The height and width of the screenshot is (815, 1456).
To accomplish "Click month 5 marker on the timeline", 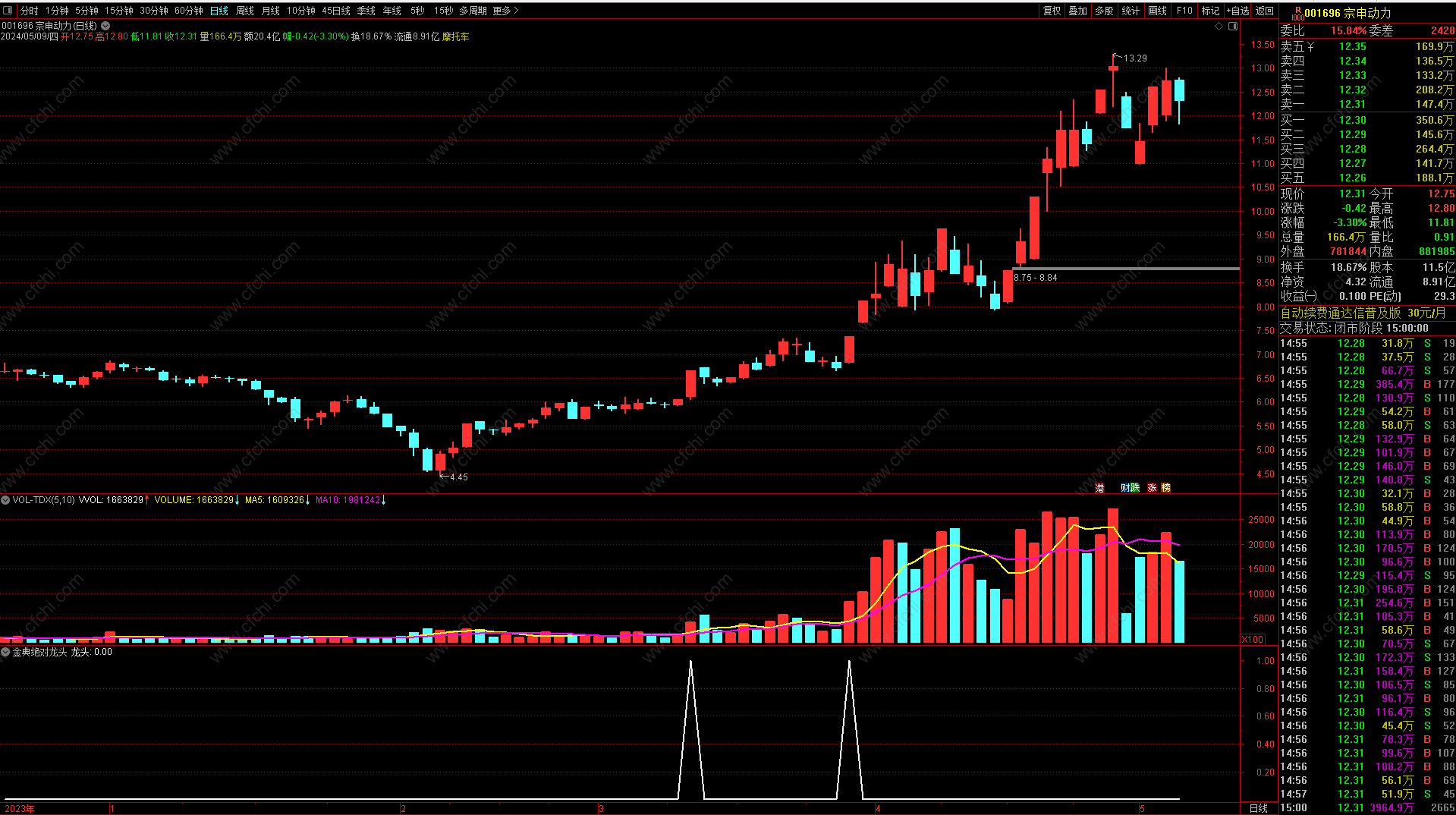I will (x=1142, y=809).
